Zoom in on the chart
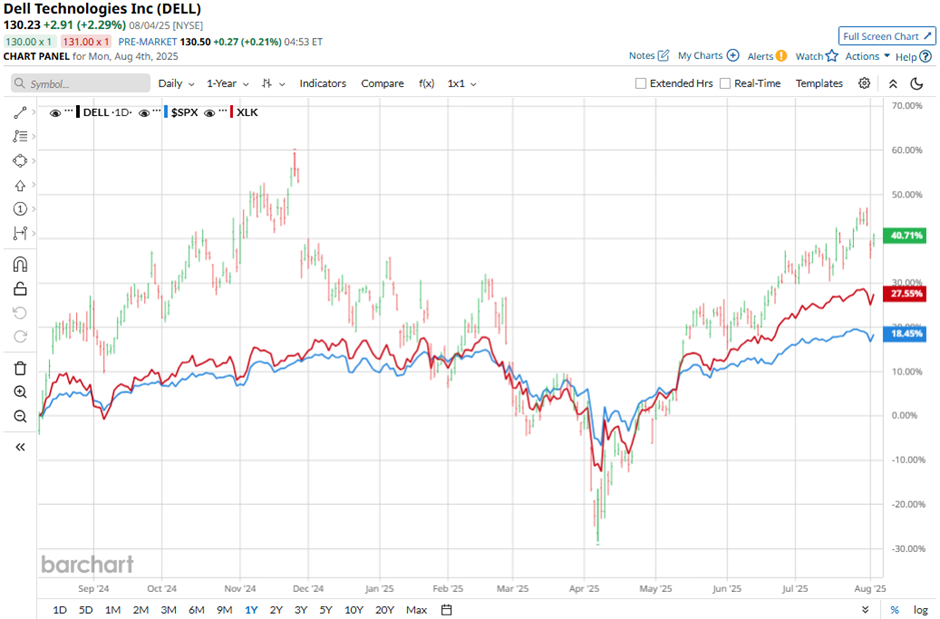940x619 pixels. [x=20, y=392]
